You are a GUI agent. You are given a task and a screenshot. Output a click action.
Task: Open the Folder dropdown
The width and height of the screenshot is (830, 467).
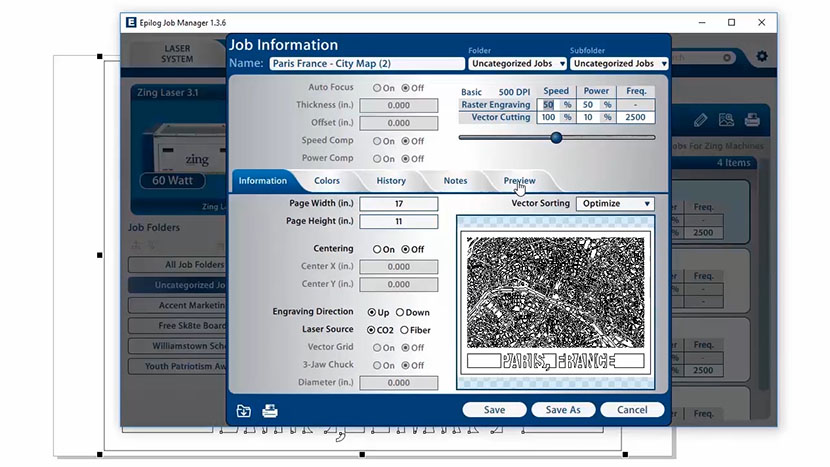(516, 64)
